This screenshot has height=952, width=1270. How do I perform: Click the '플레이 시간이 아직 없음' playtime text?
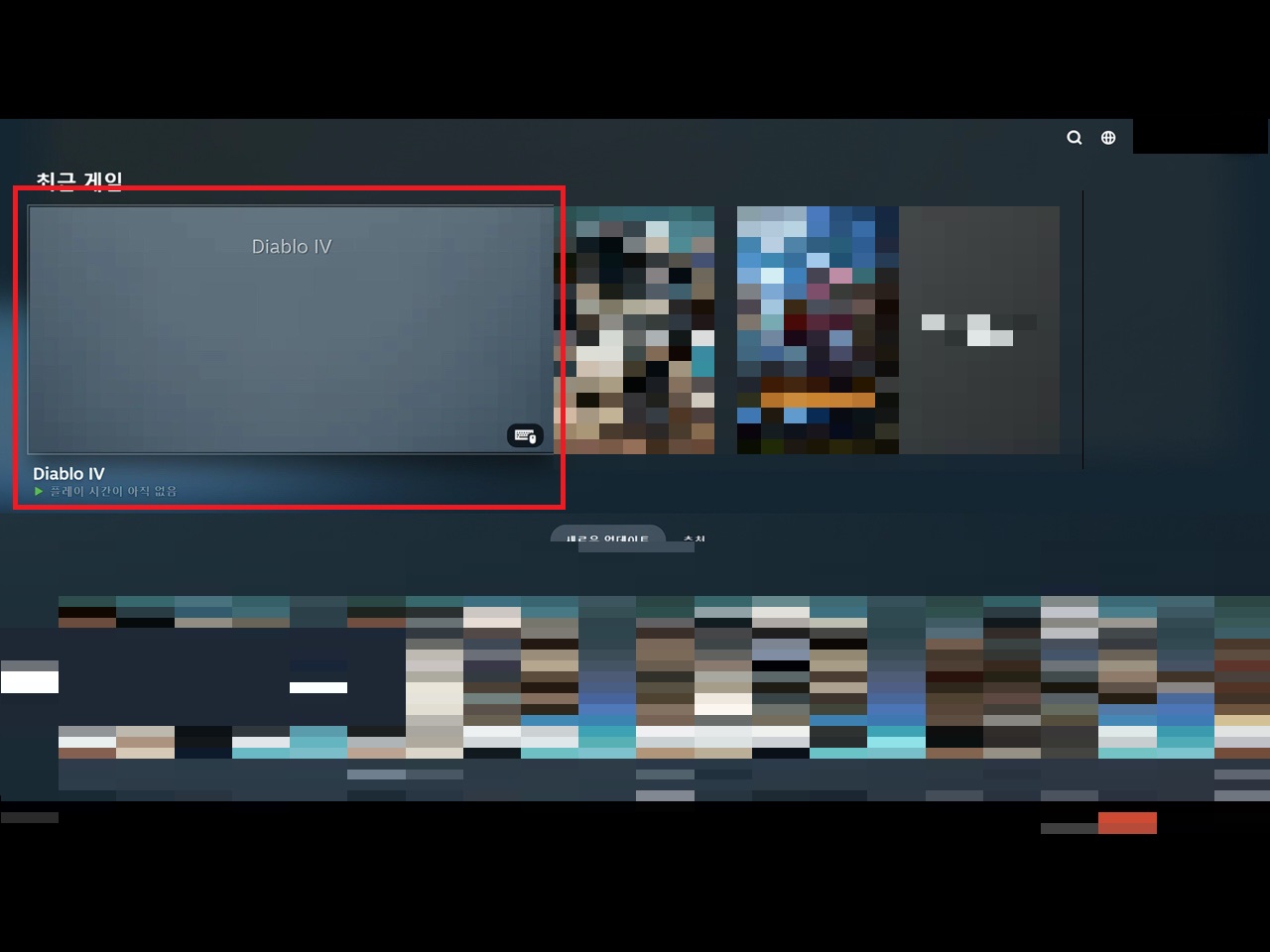(113, 491)
